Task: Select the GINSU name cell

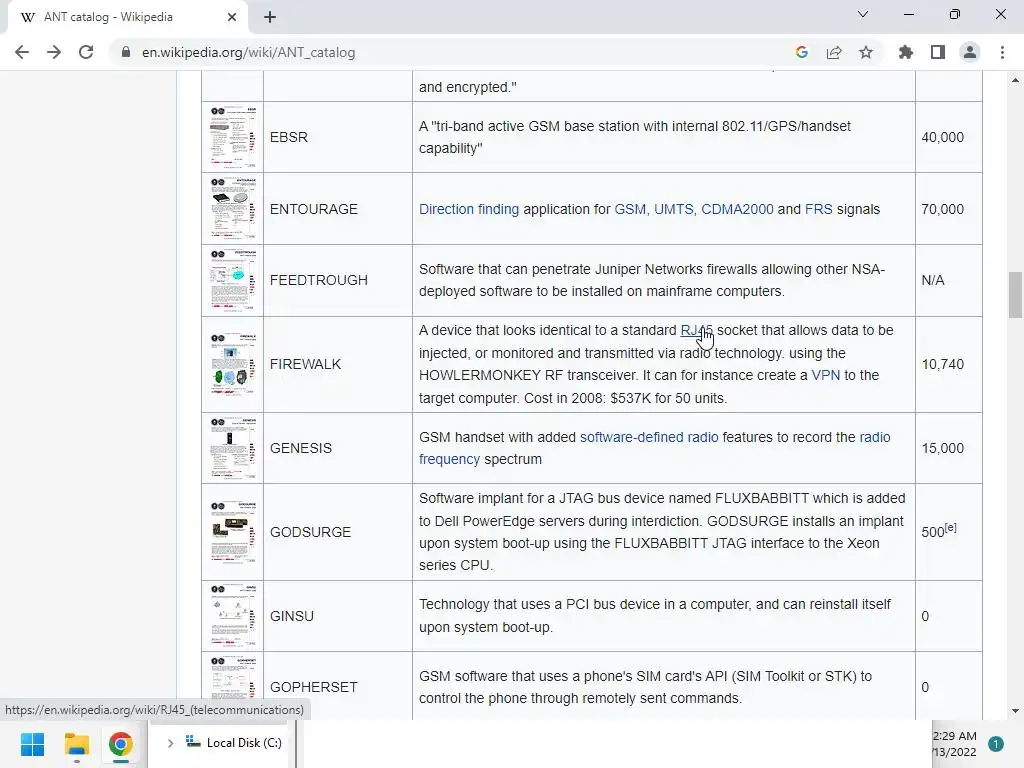Action: point(338,616)
